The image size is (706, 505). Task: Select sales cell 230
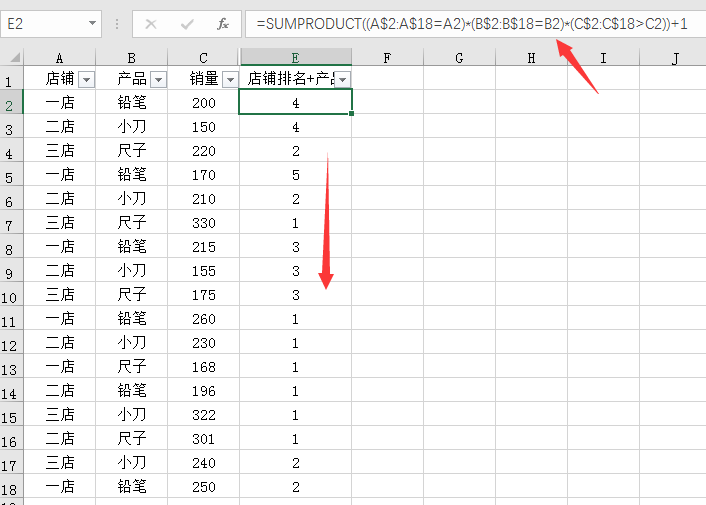(204, 343)
